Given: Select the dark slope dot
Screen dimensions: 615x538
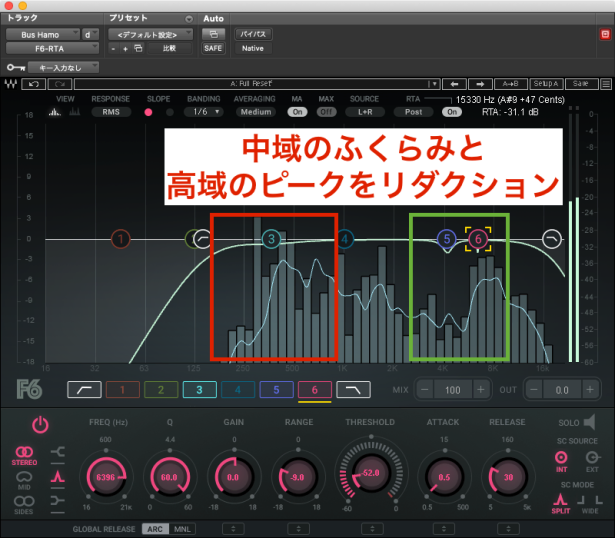Looking at the screenshot, I should pyautogui.click(x=170, y=113).
